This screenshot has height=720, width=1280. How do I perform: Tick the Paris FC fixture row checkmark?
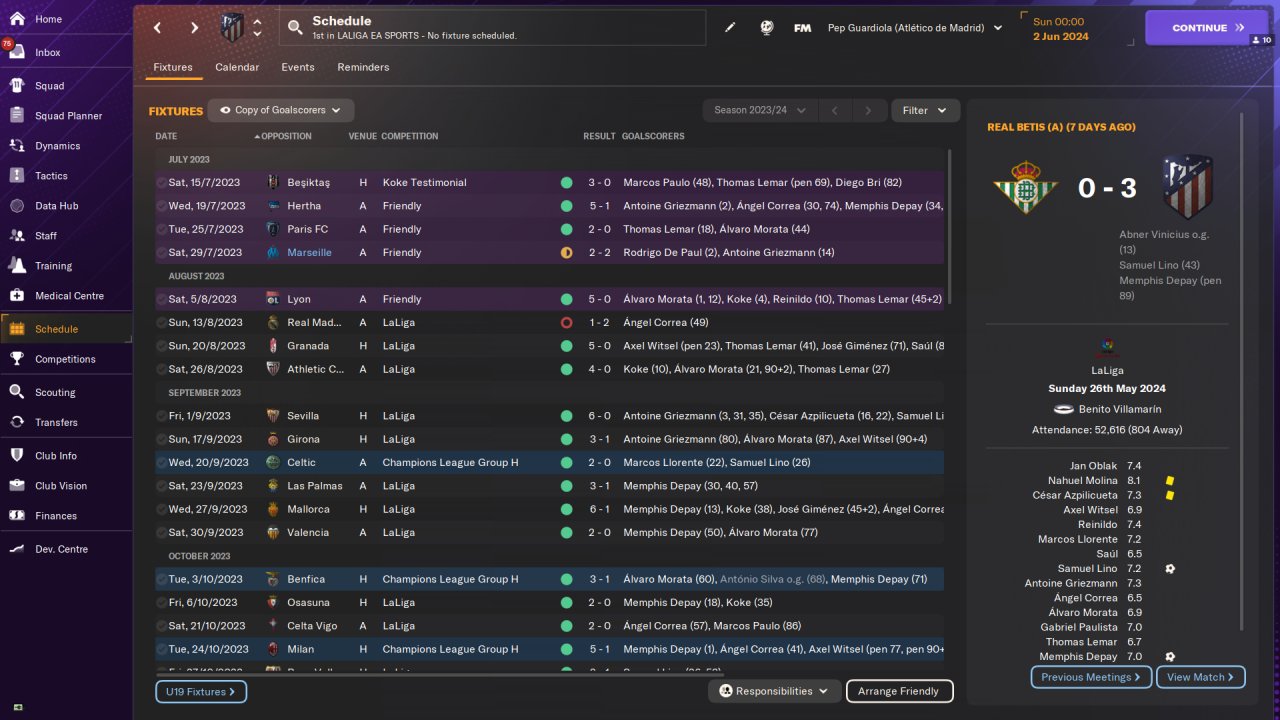162,229
